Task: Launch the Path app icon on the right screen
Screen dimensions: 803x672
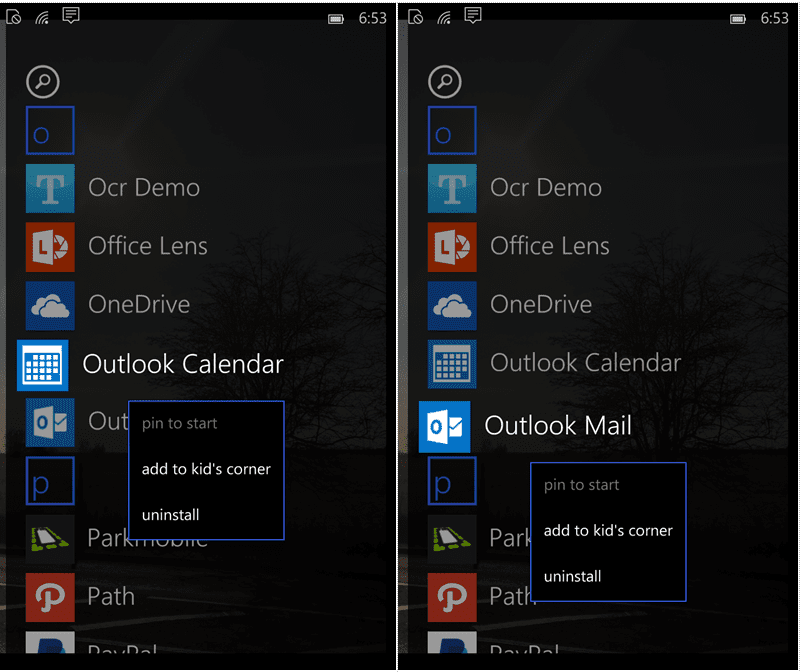Action: pos(452,597)
